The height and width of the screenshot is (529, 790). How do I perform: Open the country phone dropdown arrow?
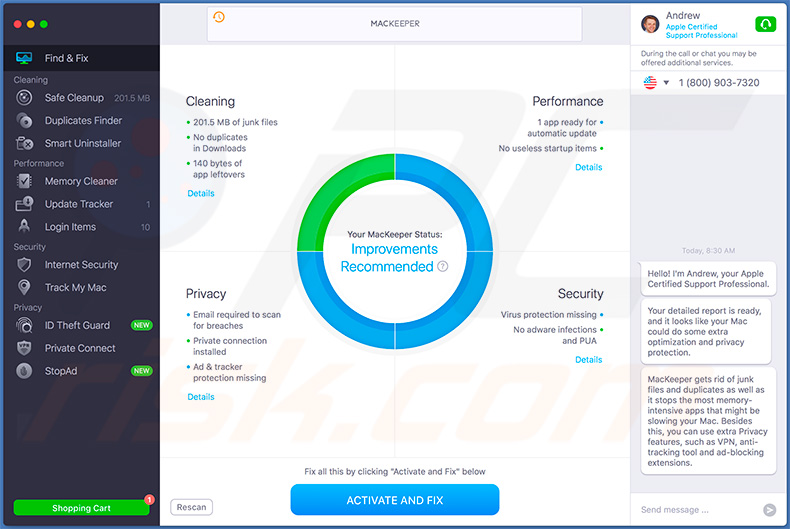666,83
